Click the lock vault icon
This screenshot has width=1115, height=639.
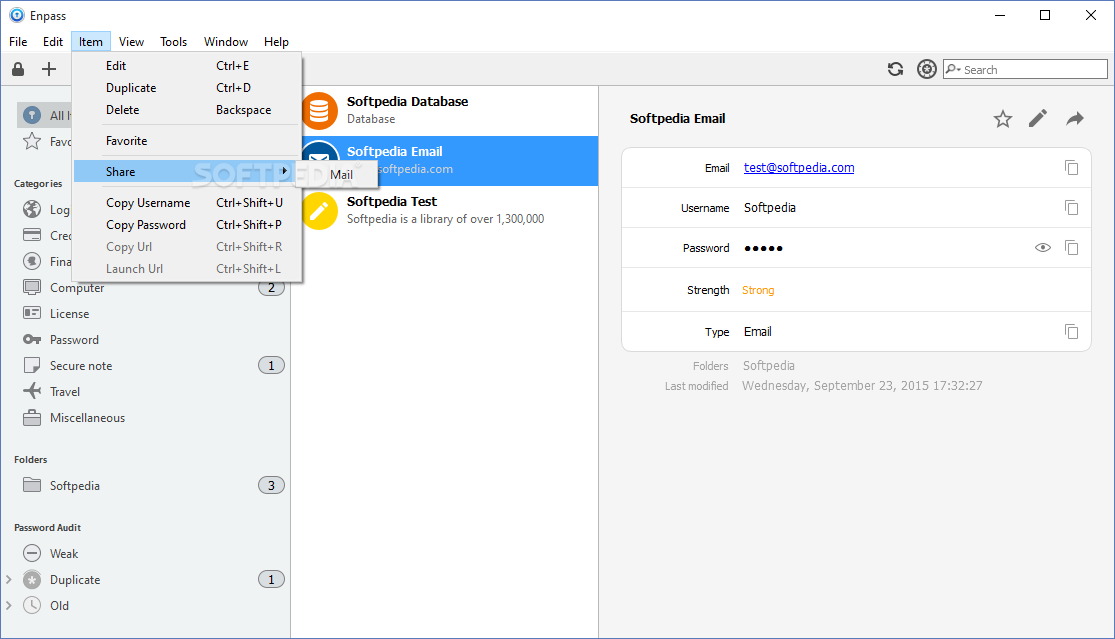[18, 69]
